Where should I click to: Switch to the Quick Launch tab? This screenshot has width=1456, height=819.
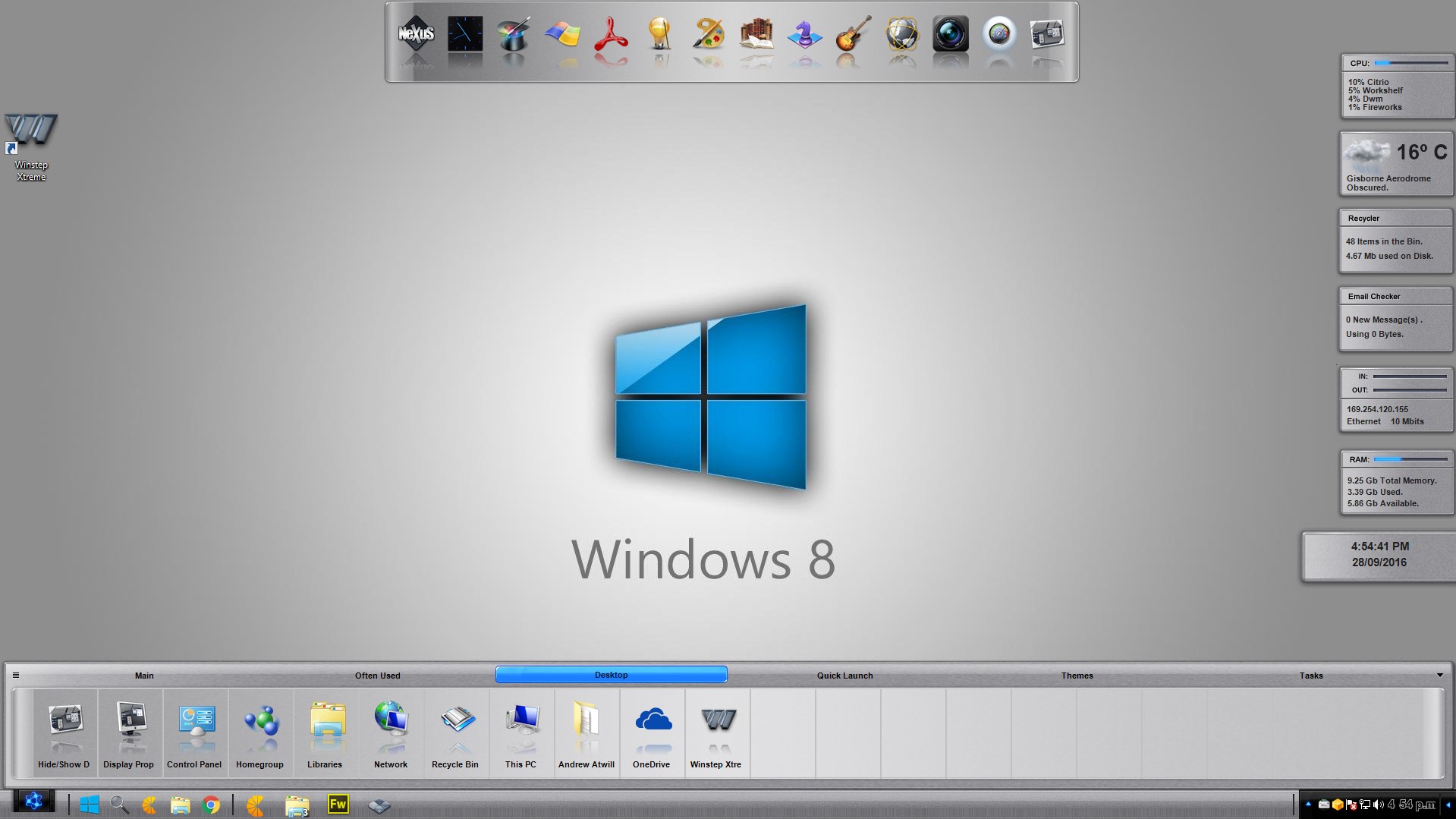pyautogui.click(x=844, y=676)
